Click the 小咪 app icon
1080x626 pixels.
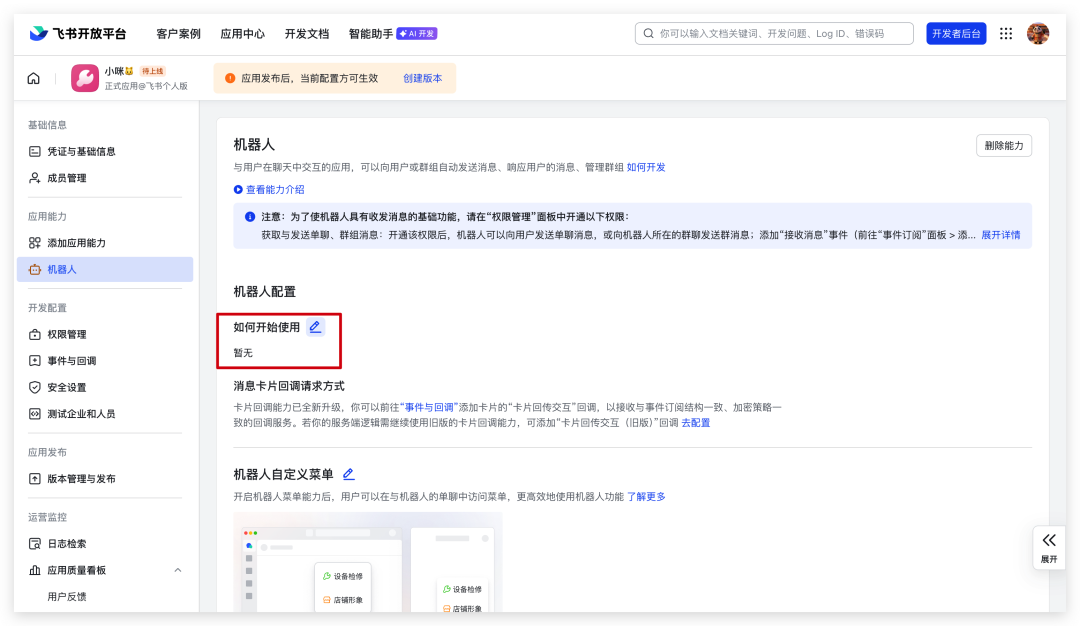[x=85, y=78]
